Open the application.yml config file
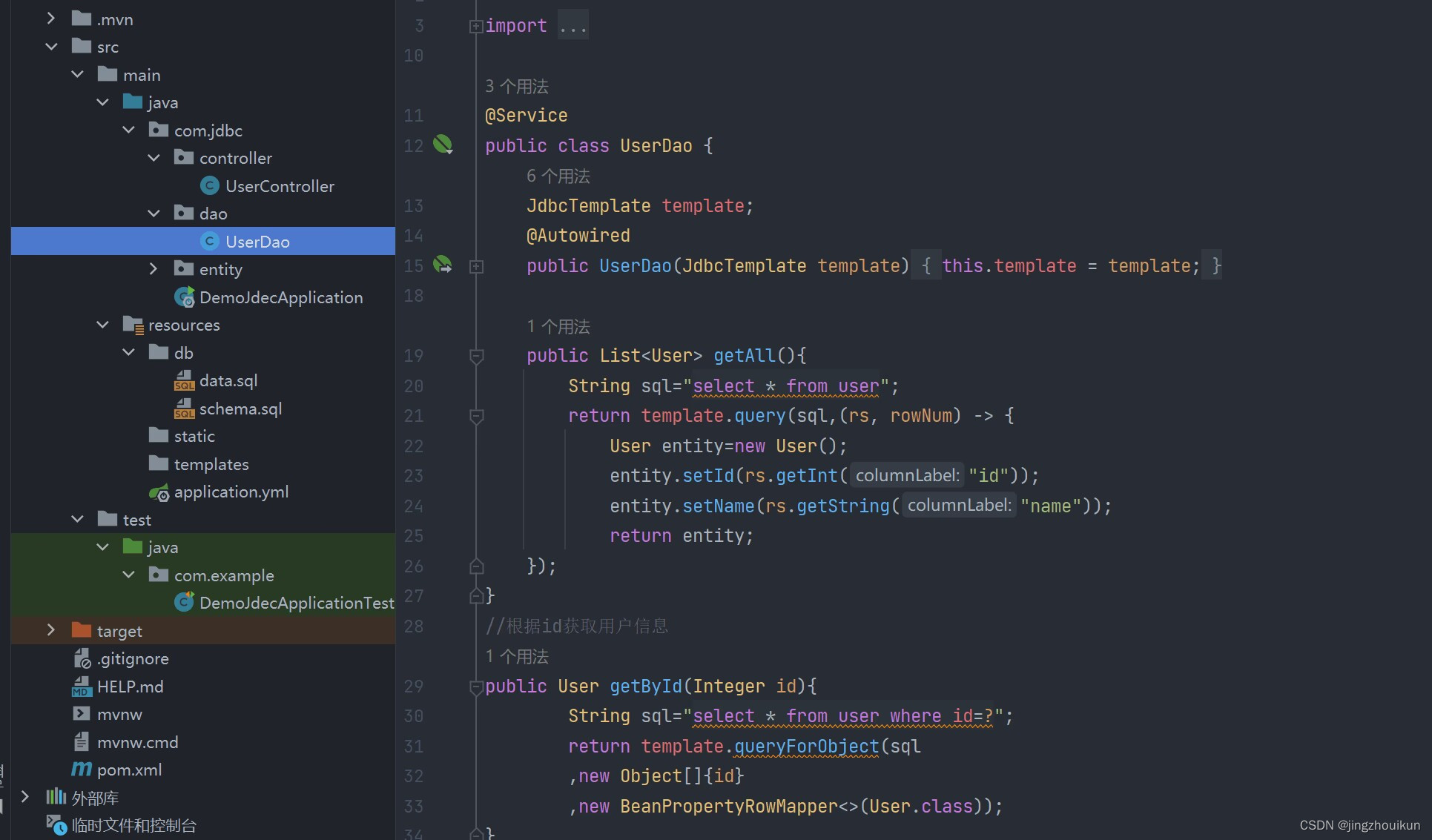Viewport: 1432px width, 840px height. tap(231, 492)
